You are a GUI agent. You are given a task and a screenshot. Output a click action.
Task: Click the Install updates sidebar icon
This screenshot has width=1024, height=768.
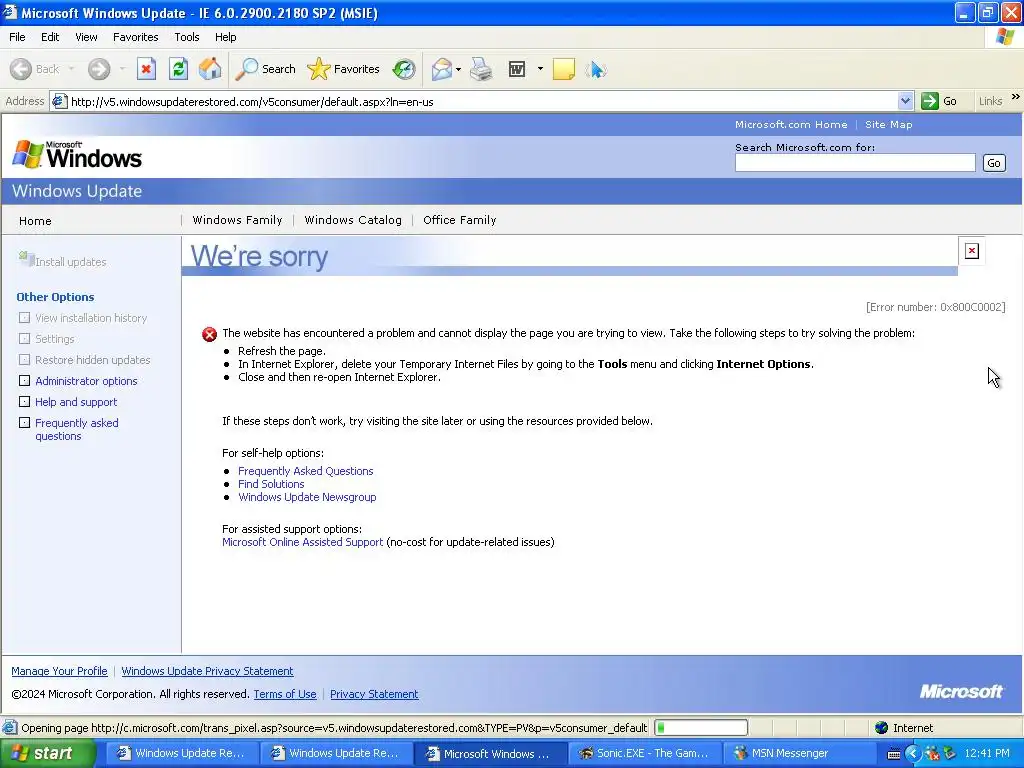point(26,259)
